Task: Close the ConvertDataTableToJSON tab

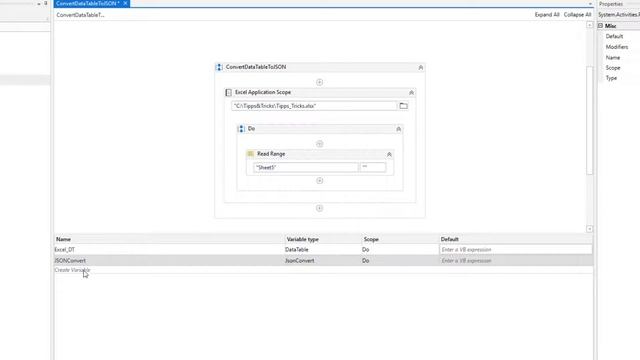Action: pos(125,3)
